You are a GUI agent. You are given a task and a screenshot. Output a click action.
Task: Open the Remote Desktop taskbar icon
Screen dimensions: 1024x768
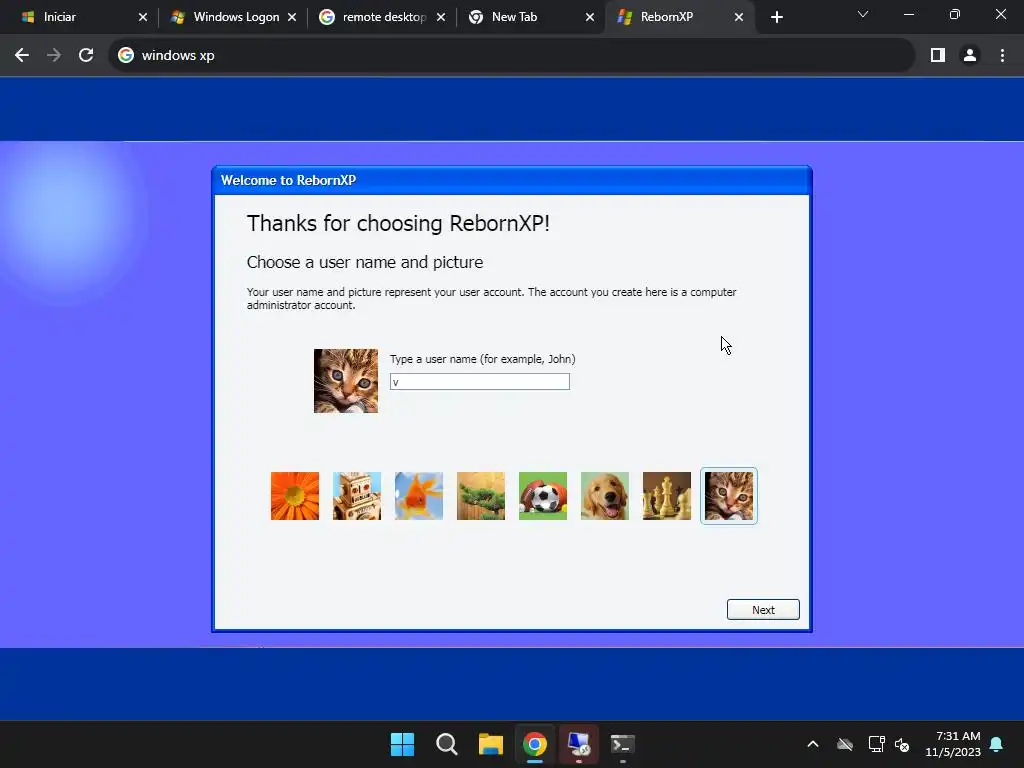coord(579,744)
